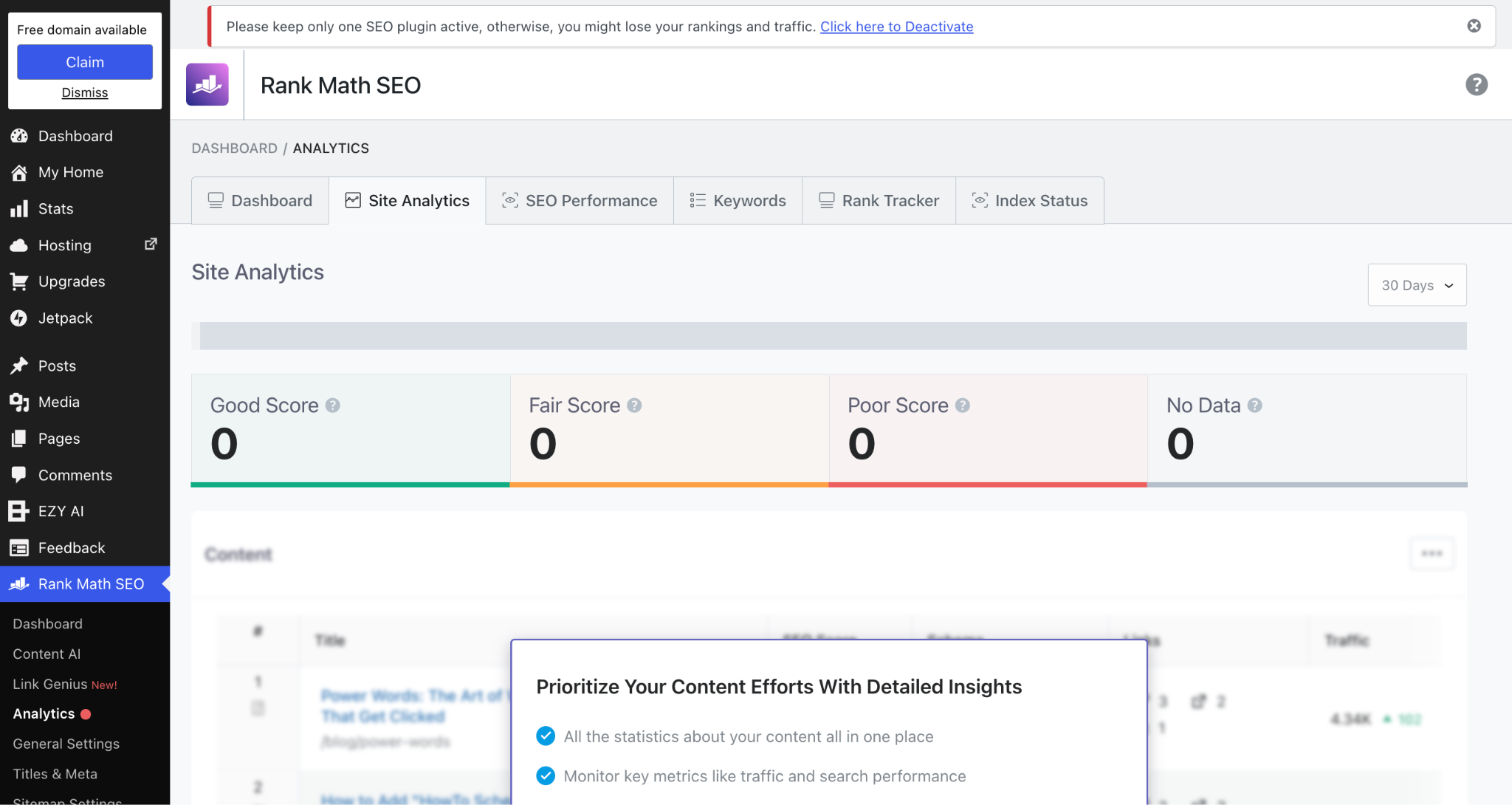Screen dimensions: 1512x805
Task: Click the Comments bubble icon
Action: click(x=19, y=475)
